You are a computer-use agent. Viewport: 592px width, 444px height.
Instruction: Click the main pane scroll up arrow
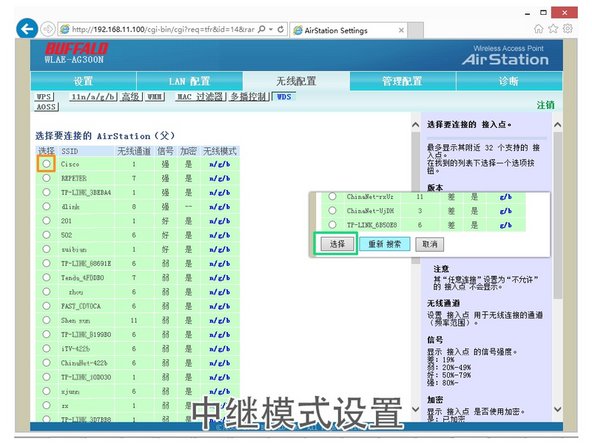415,125
